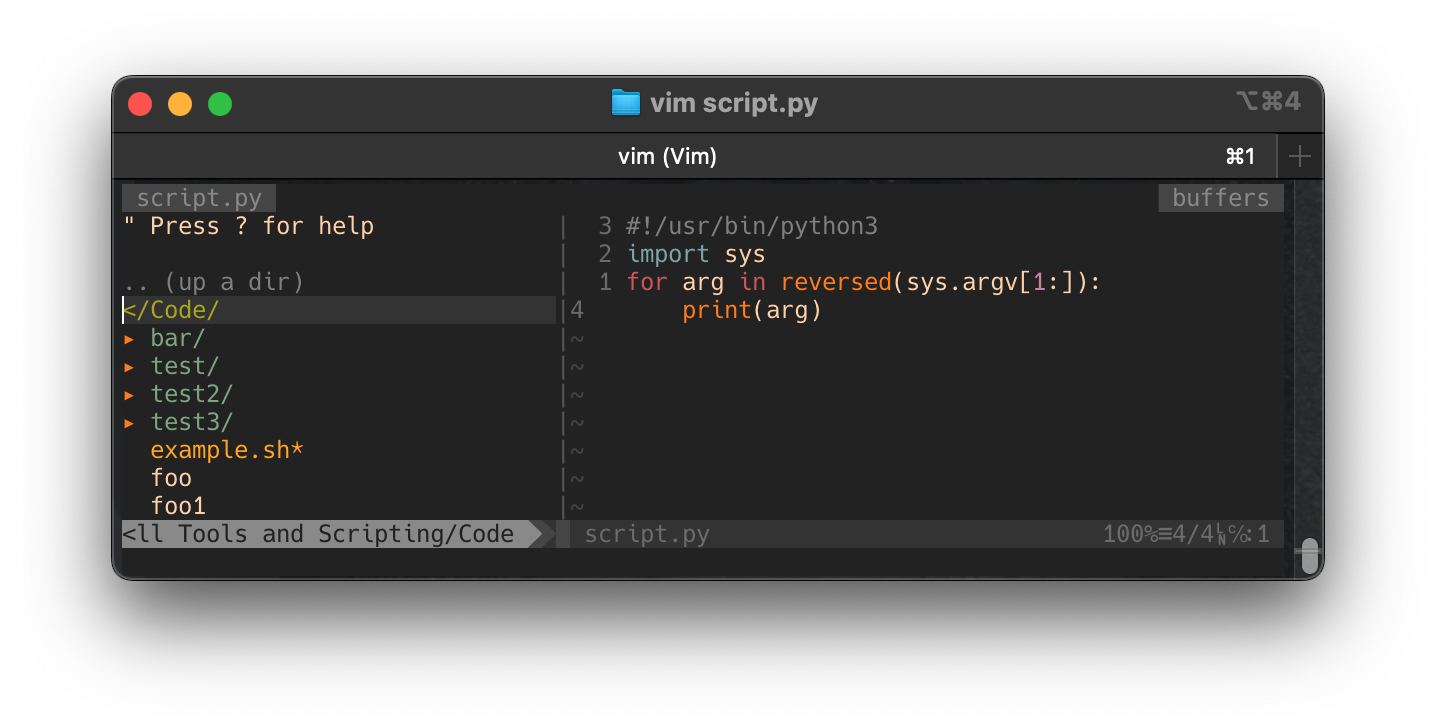
Task: Select the foo file in NERDTree
Action: tap(171, 479)
